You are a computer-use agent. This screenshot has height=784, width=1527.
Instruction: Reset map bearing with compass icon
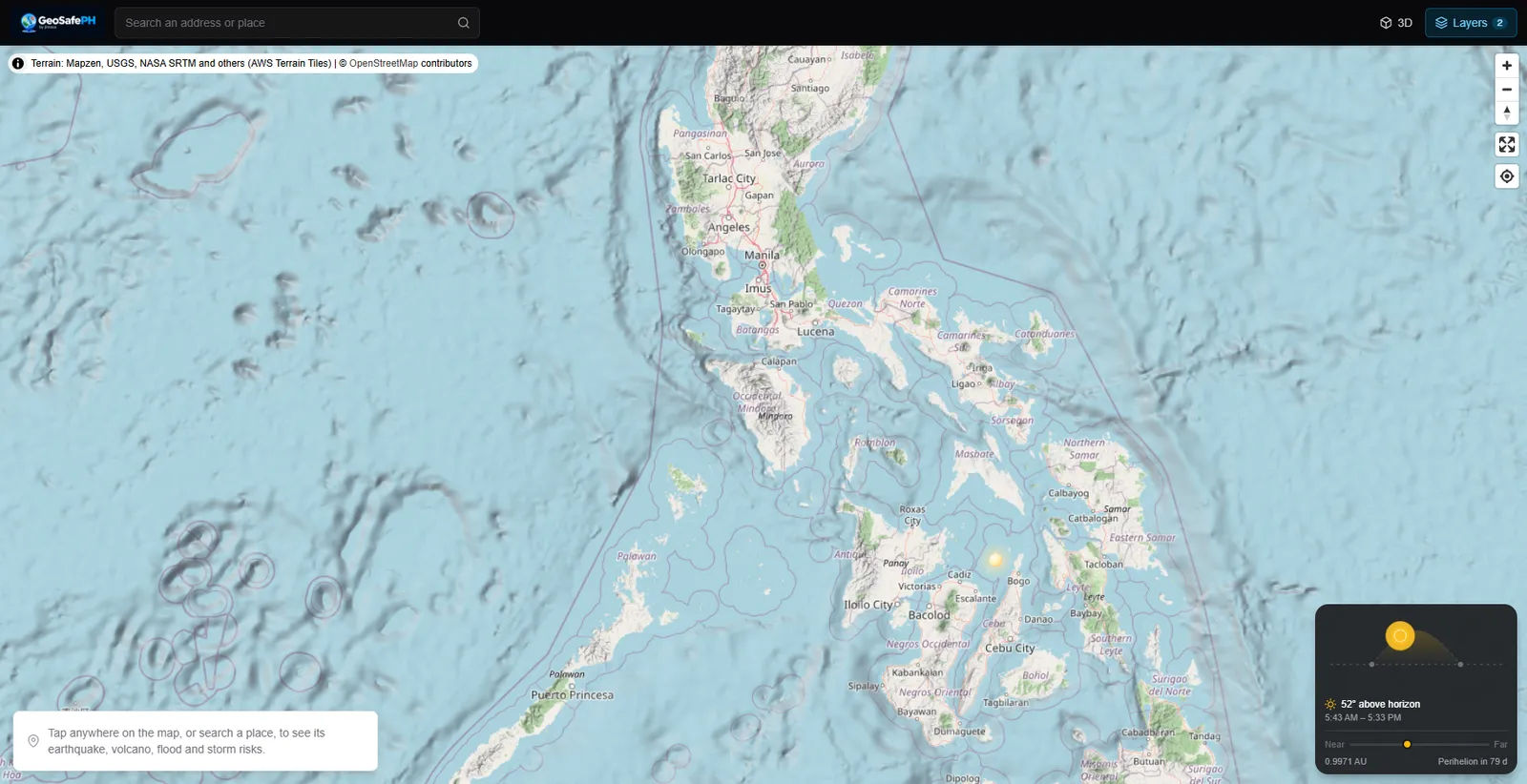(x=1507, y=113)
